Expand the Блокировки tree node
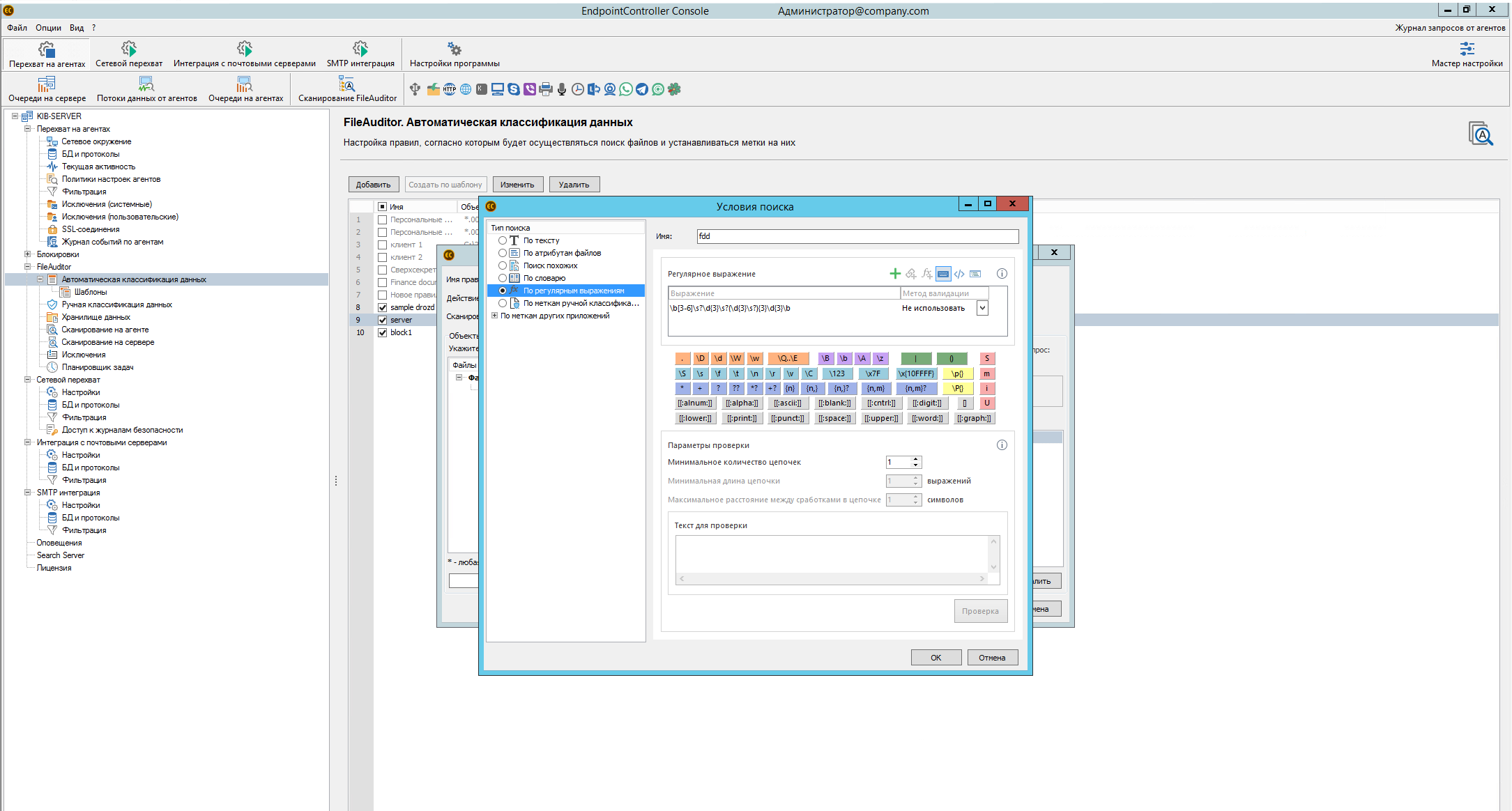Image resolution: width=1512 pixels, height=811 pixels. (x=28, y=254)
